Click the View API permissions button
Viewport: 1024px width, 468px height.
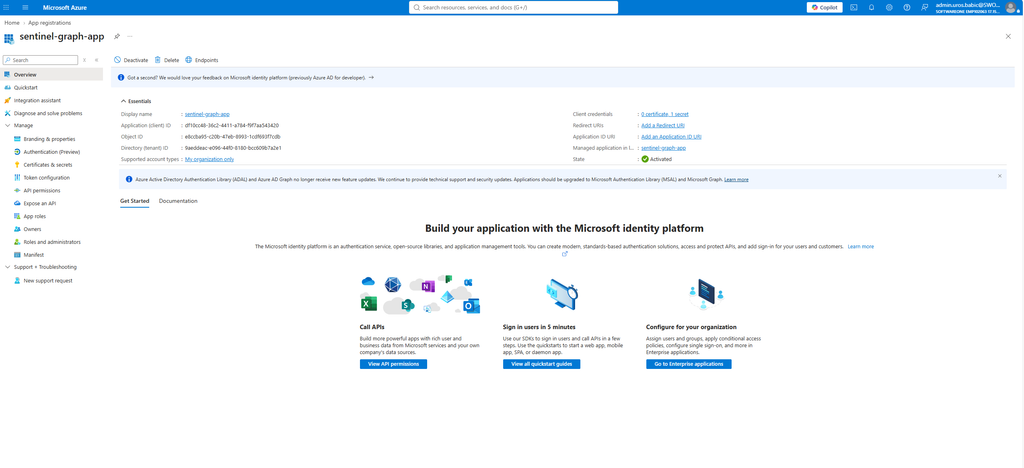[393, 364]
